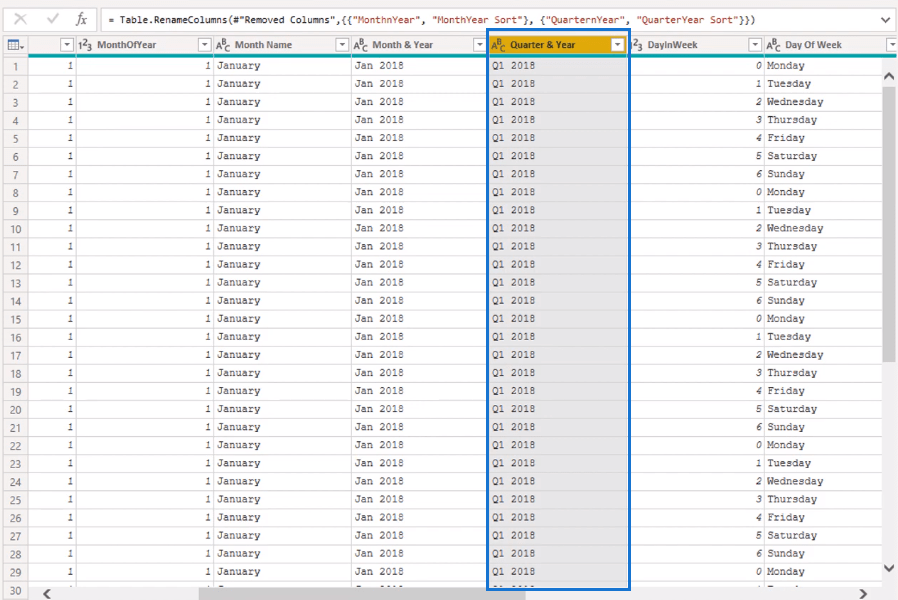Select row number 29

(15, 573)
